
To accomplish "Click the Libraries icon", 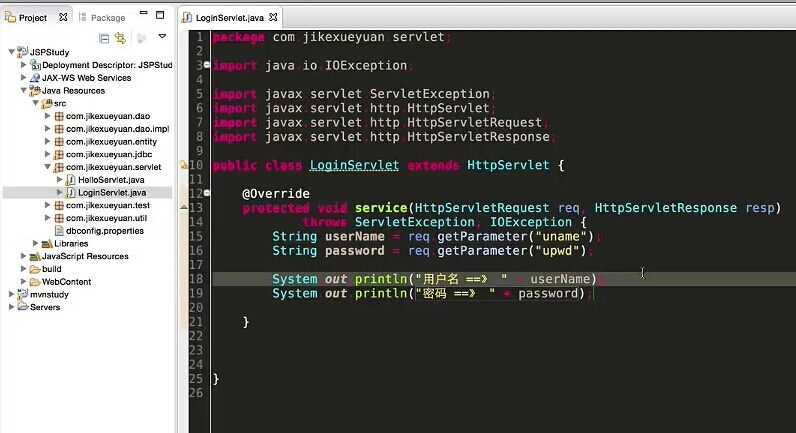I will [x=47, y=243].
